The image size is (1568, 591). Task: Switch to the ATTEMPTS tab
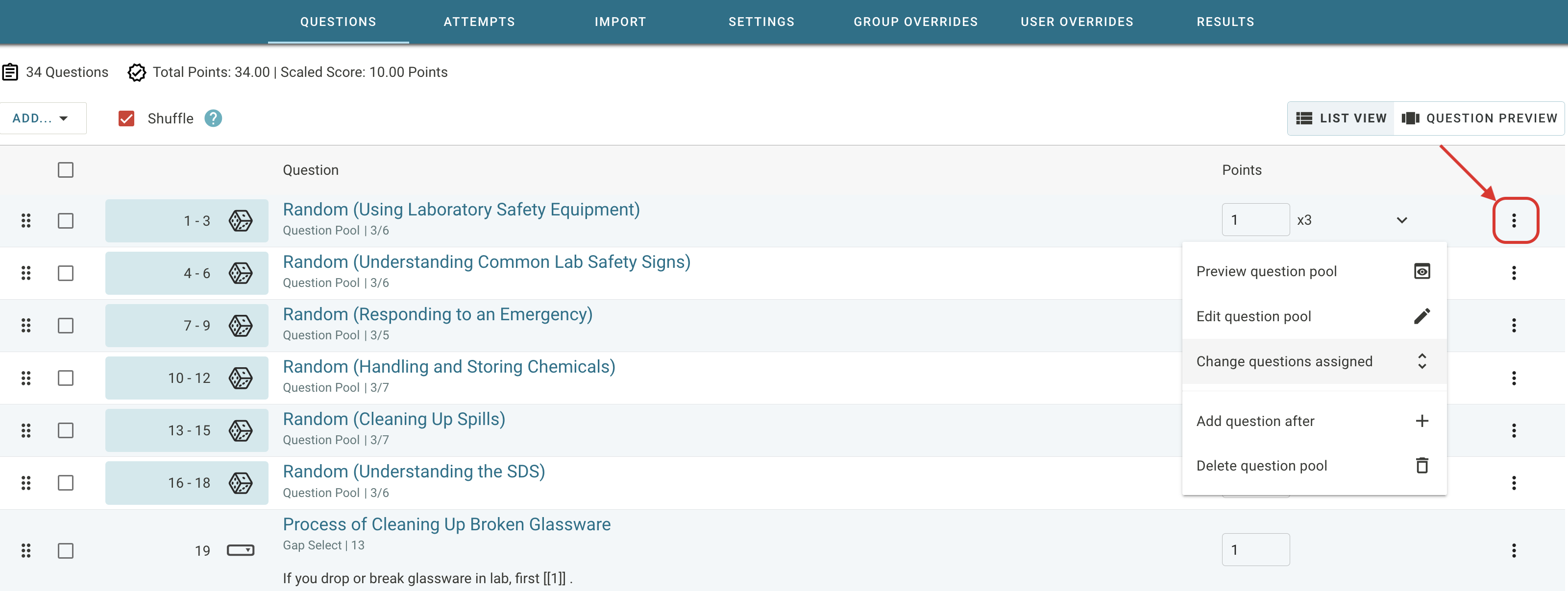479,22
